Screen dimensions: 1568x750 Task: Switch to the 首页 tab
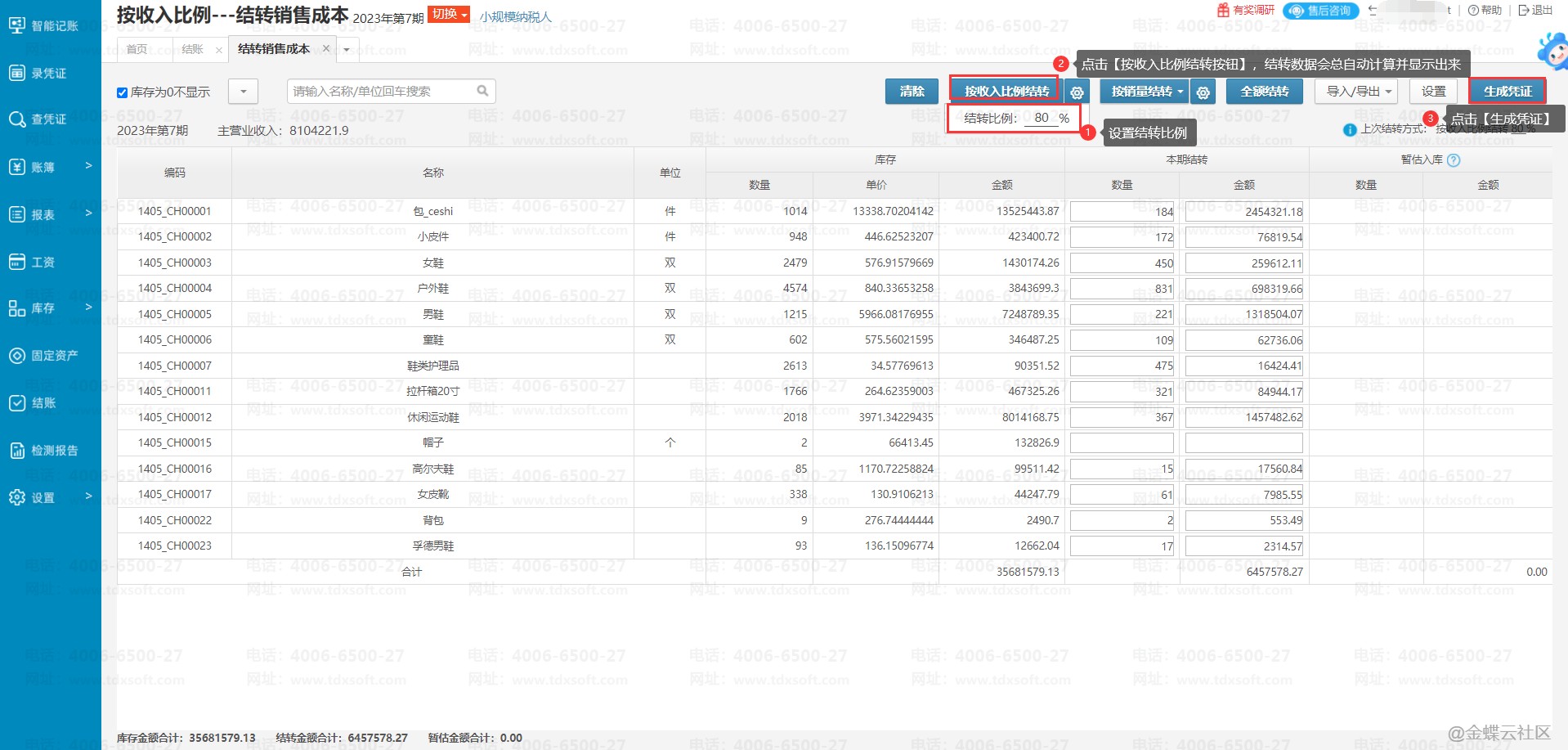[137, 49]
